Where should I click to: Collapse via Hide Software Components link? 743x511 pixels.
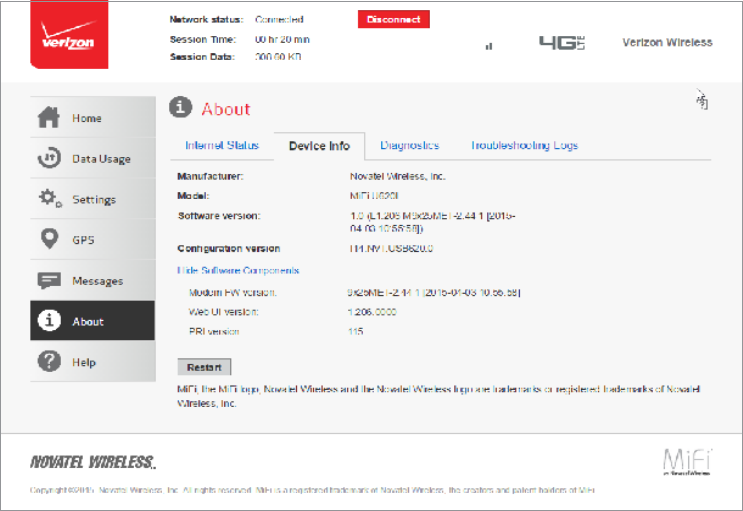(238, 270)
